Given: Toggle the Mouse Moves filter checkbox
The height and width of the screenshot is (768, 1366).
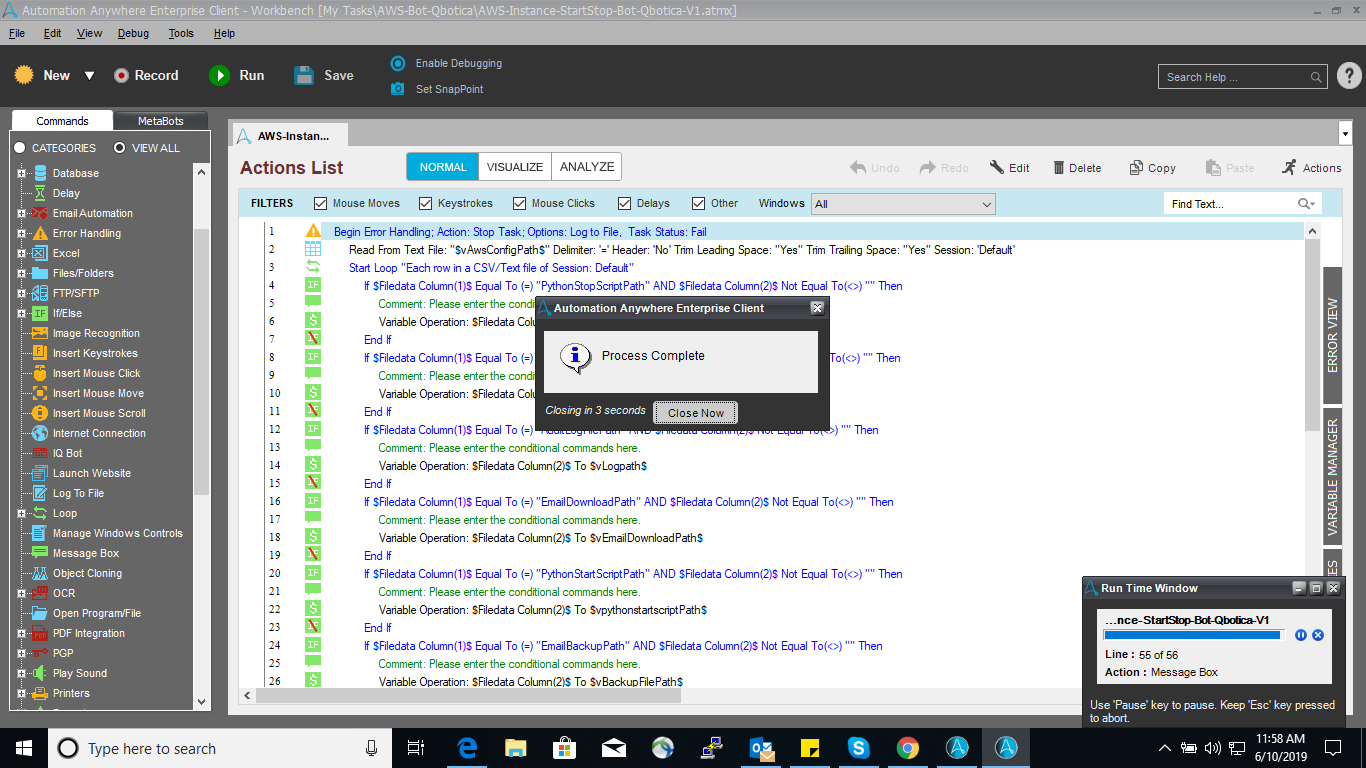Looking at the screenshot, I should tap(321, 203).
